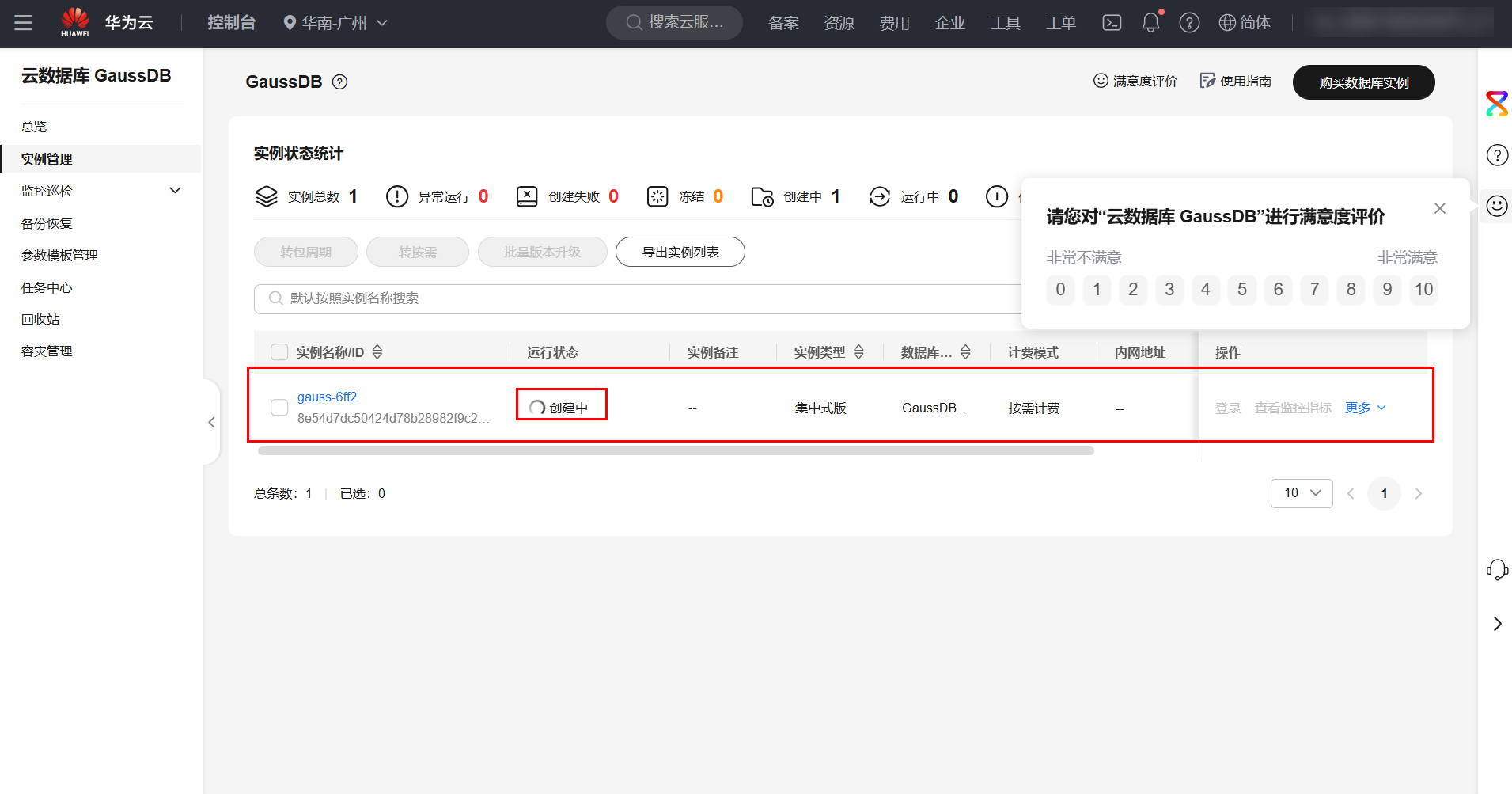Open 任务中心 in sidebar

[x=47, y=288]
